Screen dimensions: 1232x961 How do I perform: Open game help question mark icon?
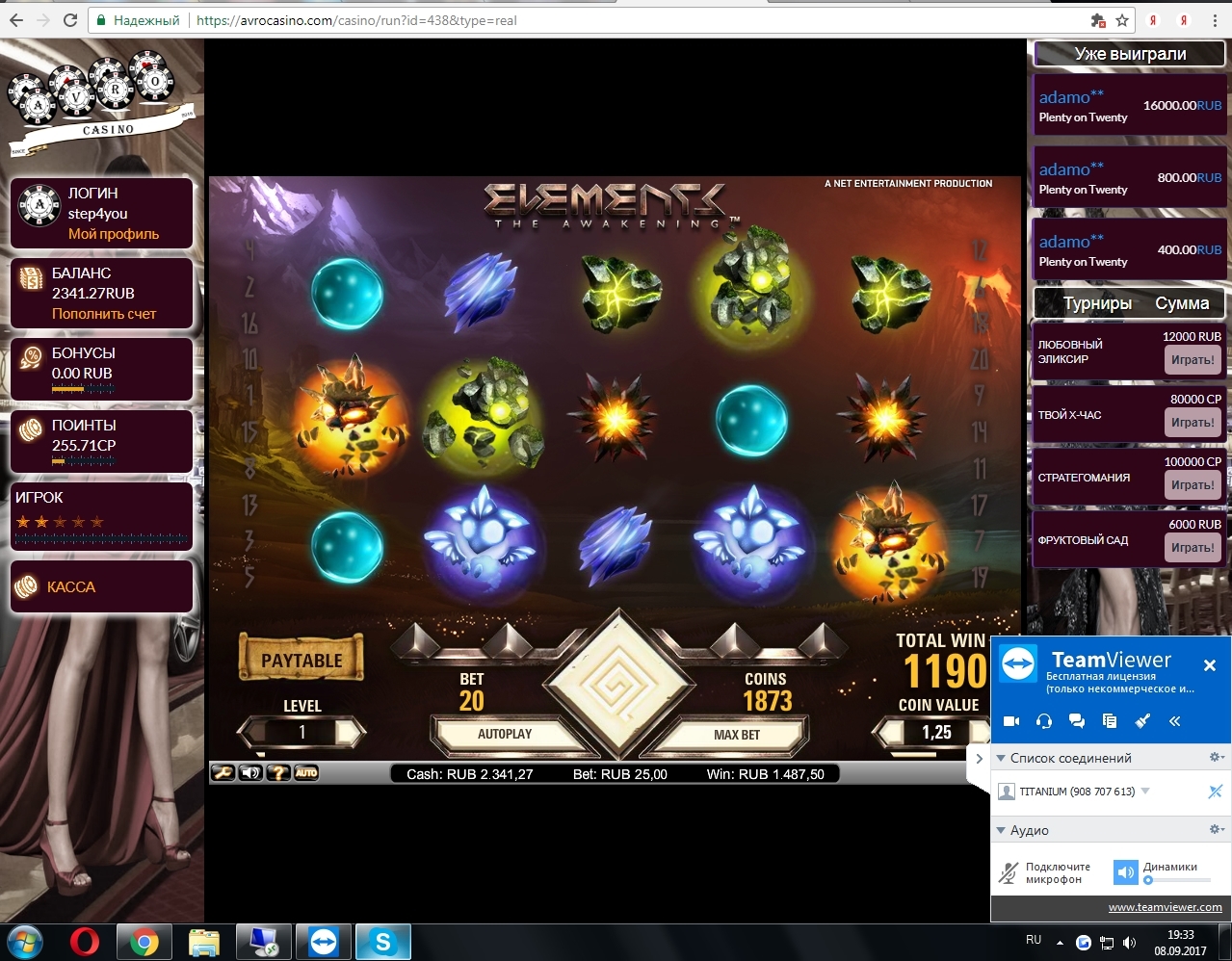pyautogui.click(x=278, y=772)
